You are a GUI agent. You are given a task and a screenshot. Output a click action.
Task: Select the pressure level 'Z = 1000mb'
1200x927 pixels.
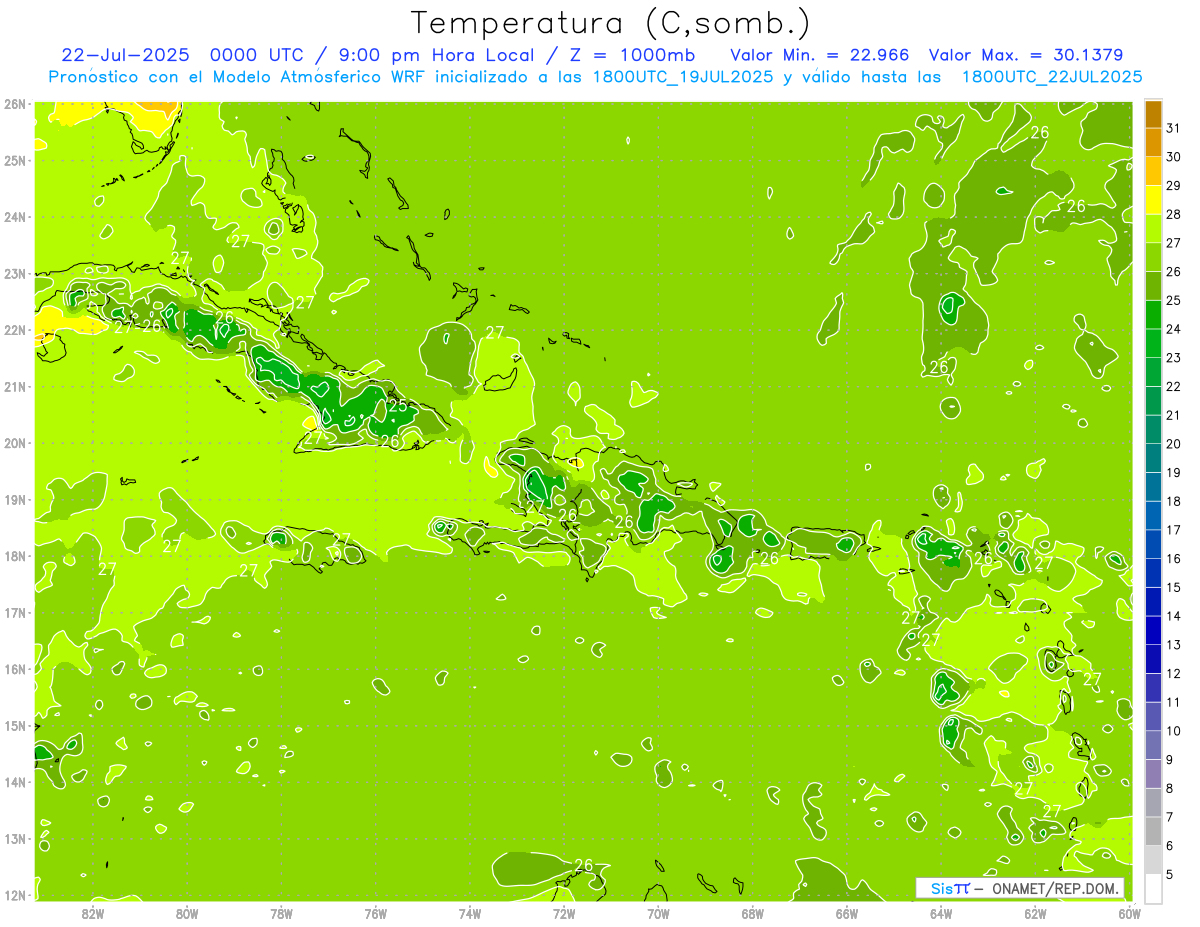tap(631, 54)
